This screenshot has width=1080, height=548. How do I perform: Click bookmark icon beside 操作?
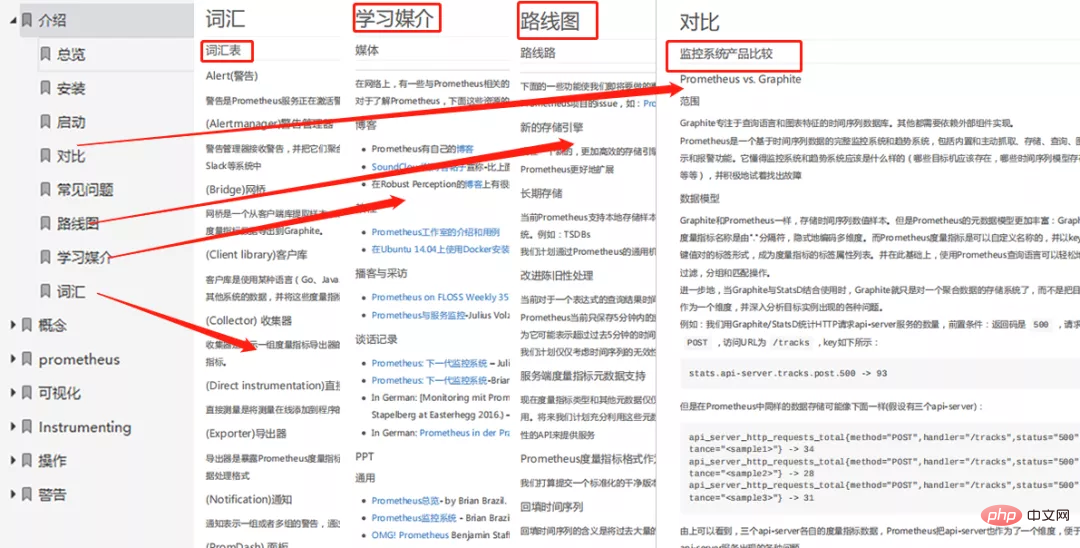point(27,460)
